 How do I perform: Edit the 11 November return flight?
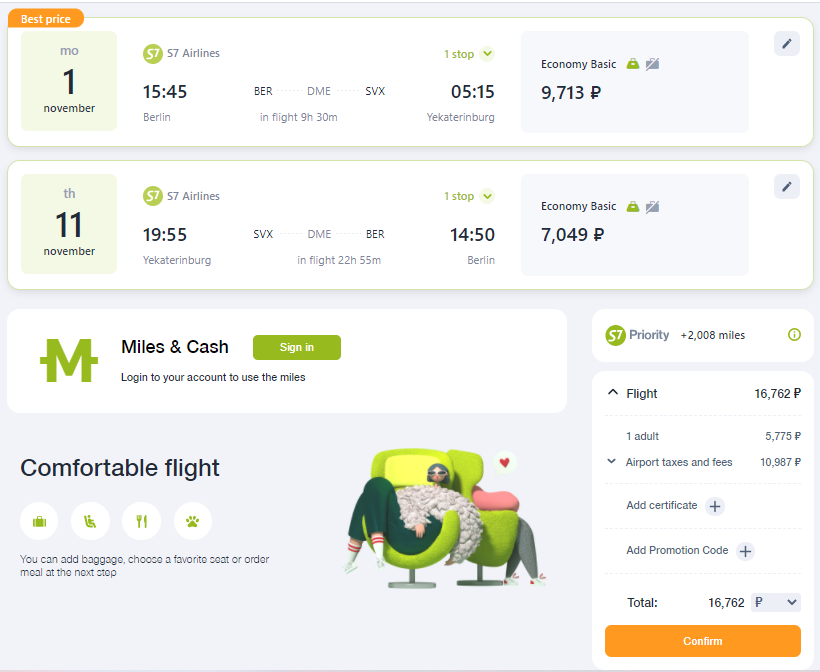click(787, 187)
